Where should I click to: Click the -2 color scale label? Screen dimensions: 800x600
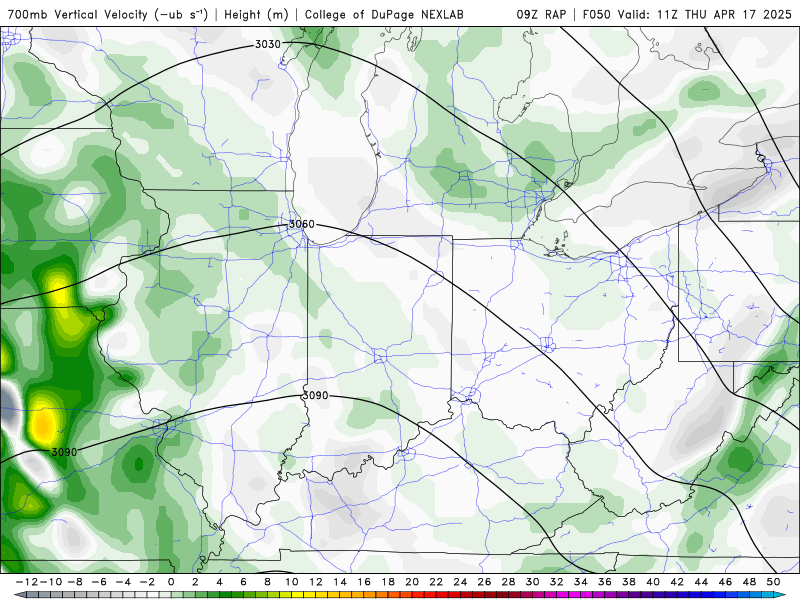[147, 582]
